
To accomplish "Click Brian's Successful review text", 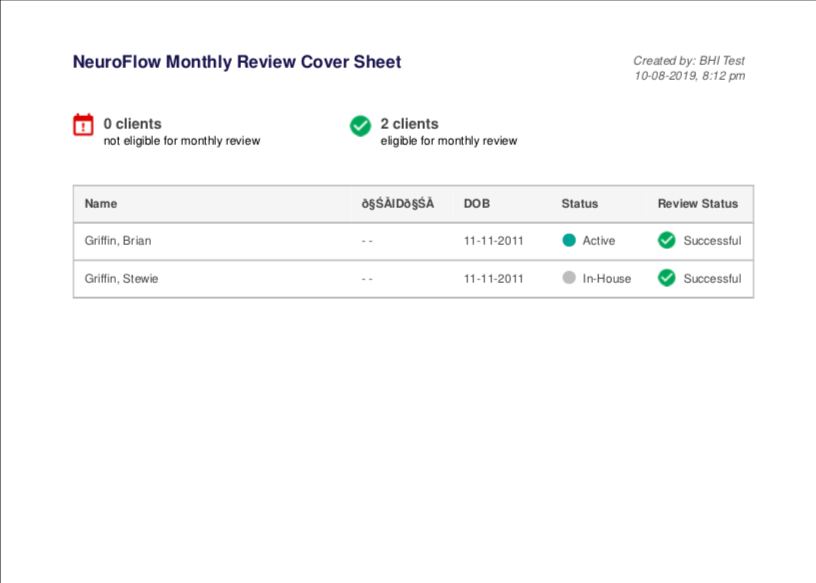I will 712,240.
